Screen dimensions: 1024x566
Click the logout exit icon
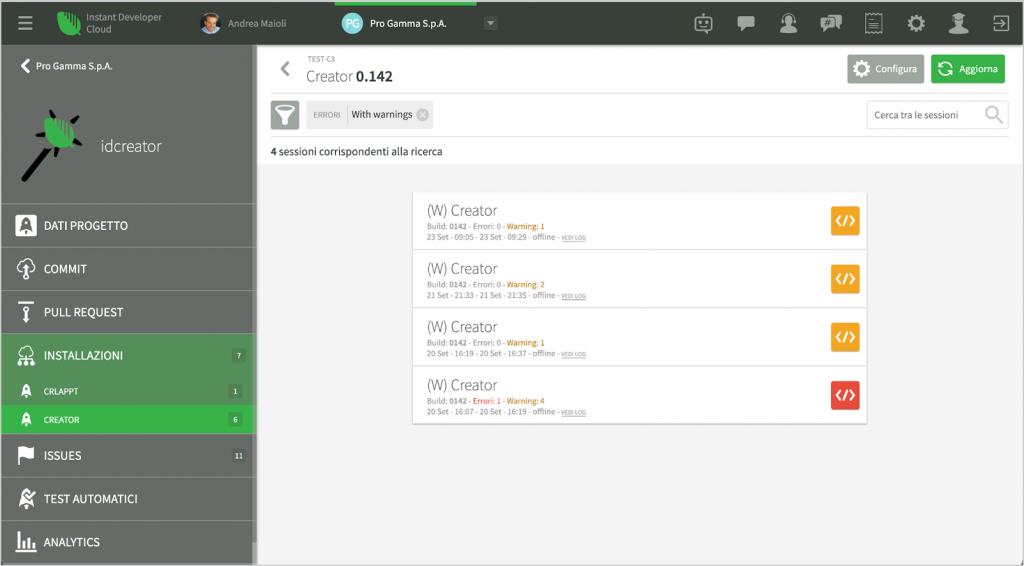(x=1000, y=24)
